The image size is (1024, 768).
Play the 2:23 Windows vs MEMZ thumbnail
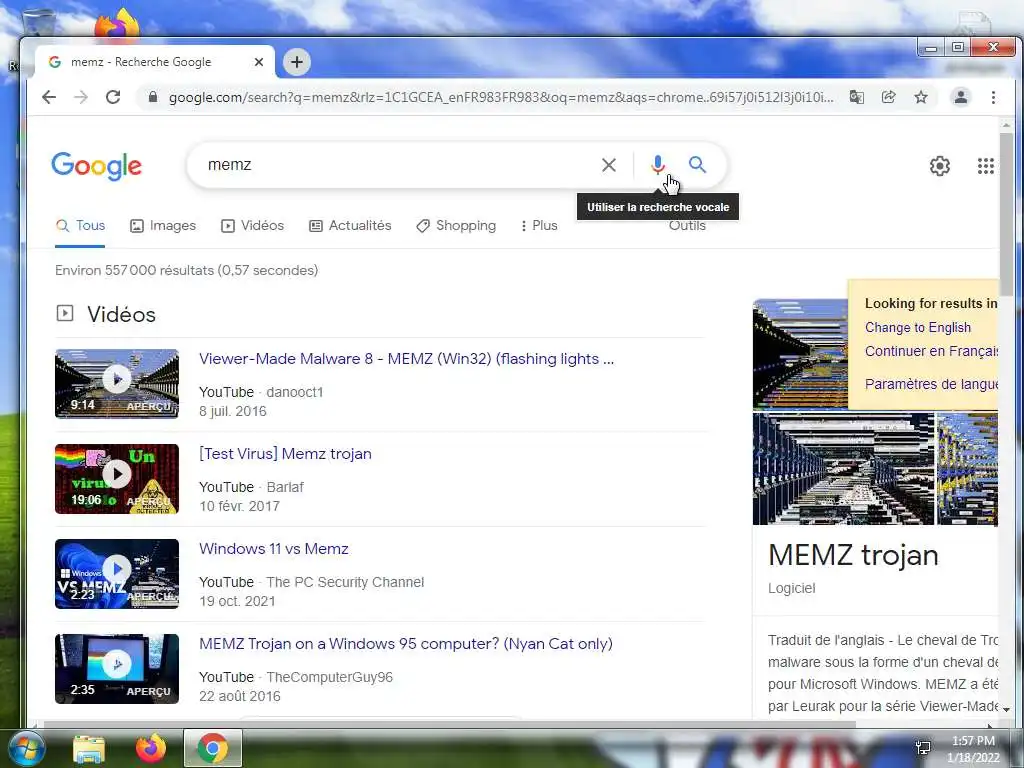(x=117, y=574)
